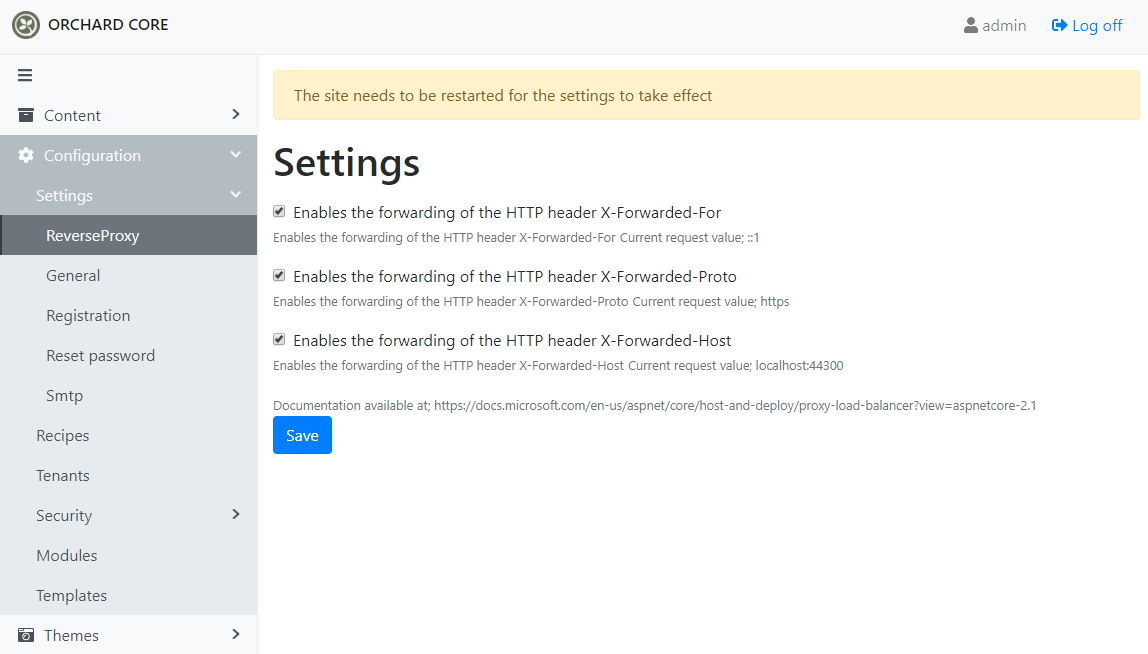Click the Themes icon in sidebar

click(26, 635)
